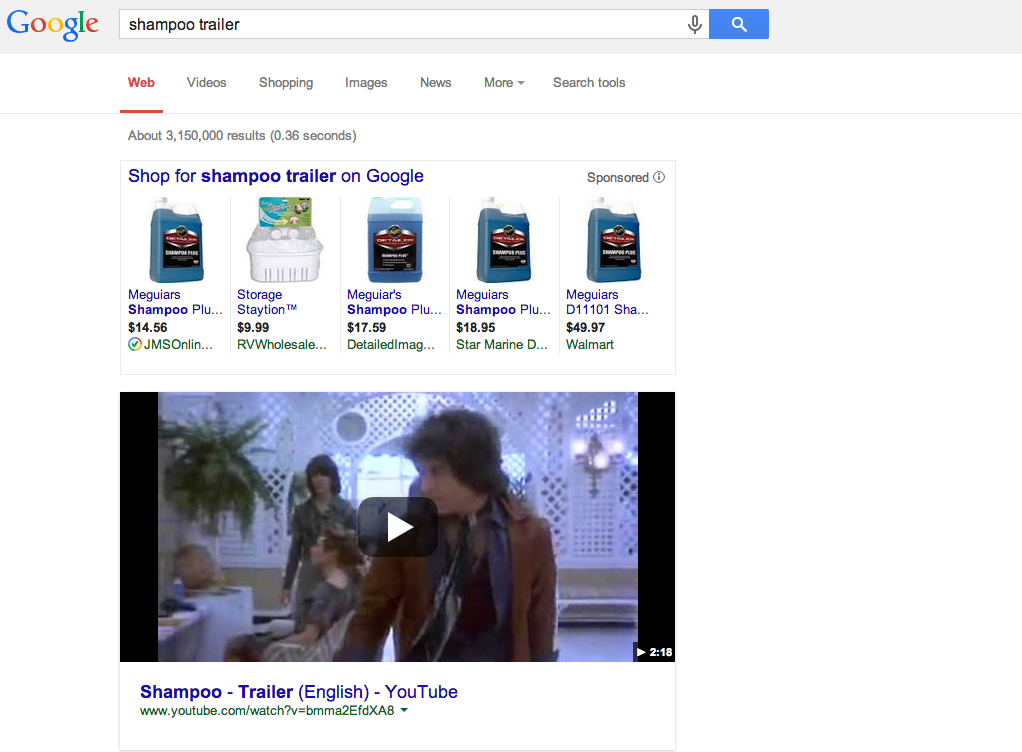Viewport: 1022px width, 752px height.
Task: Open the Meguiars D11101 Sha... product link
Action: pyautogui.click(x=607, y=302)
